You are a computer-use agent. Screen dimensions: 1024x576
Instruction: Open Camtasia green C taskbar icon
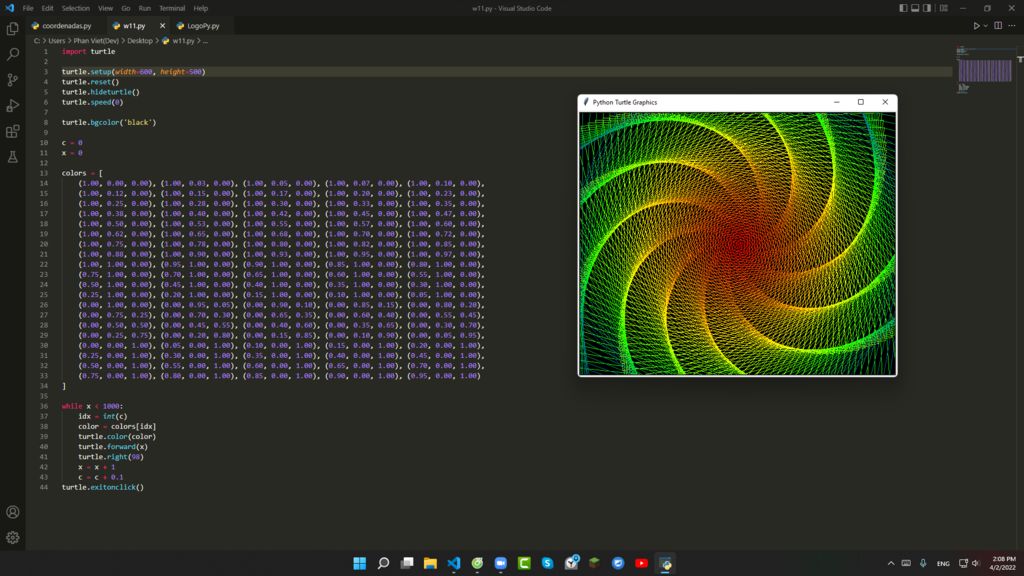tap(524, 563)
